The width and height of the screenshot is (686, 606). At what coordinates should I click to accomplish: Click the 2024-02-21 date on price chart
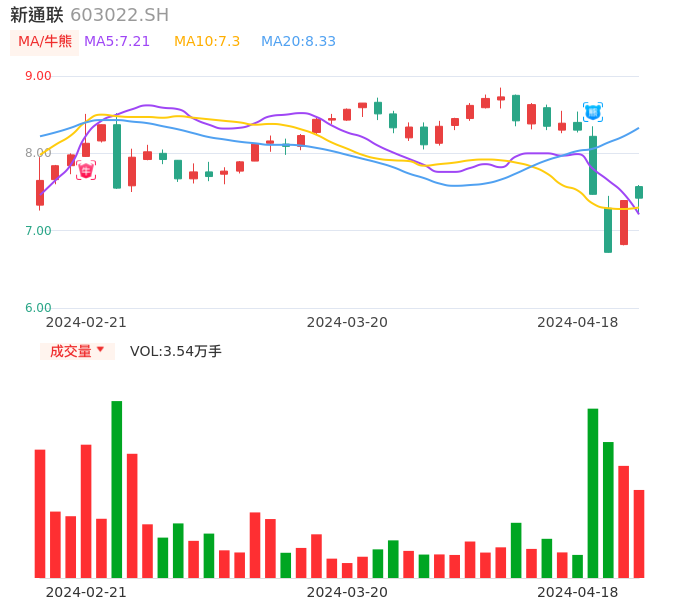[86, 322]
